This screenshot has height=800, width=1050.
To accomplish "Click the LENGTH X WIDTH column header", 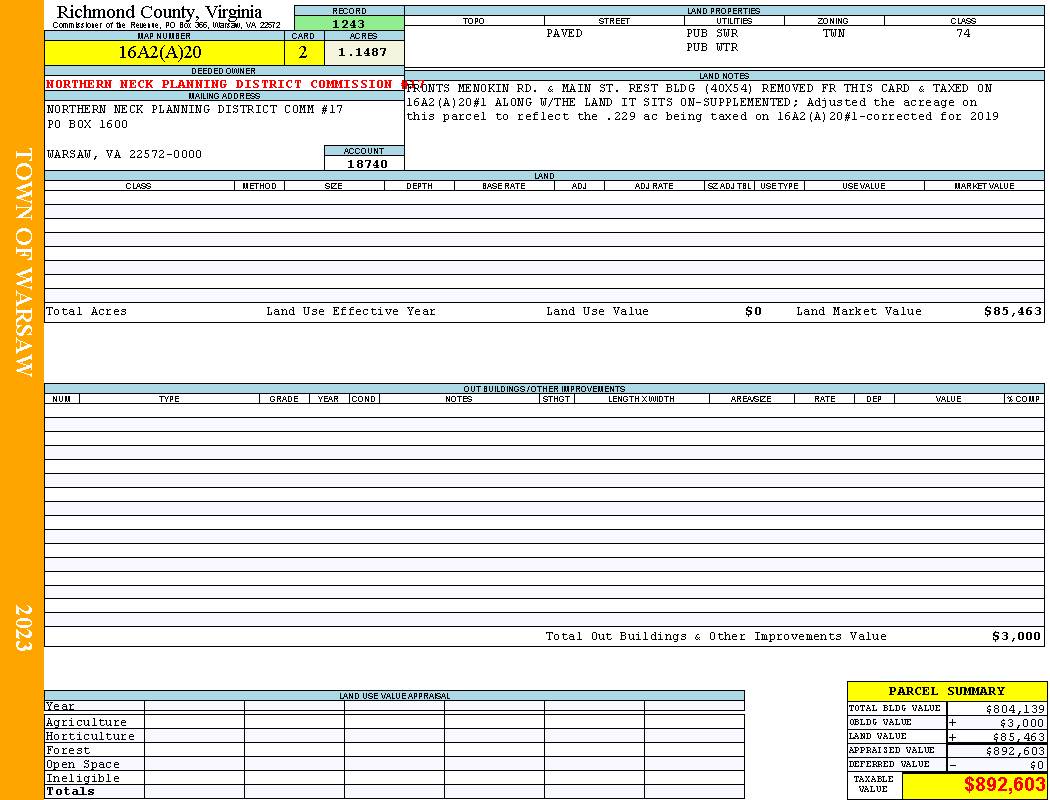I will [641, 399].
